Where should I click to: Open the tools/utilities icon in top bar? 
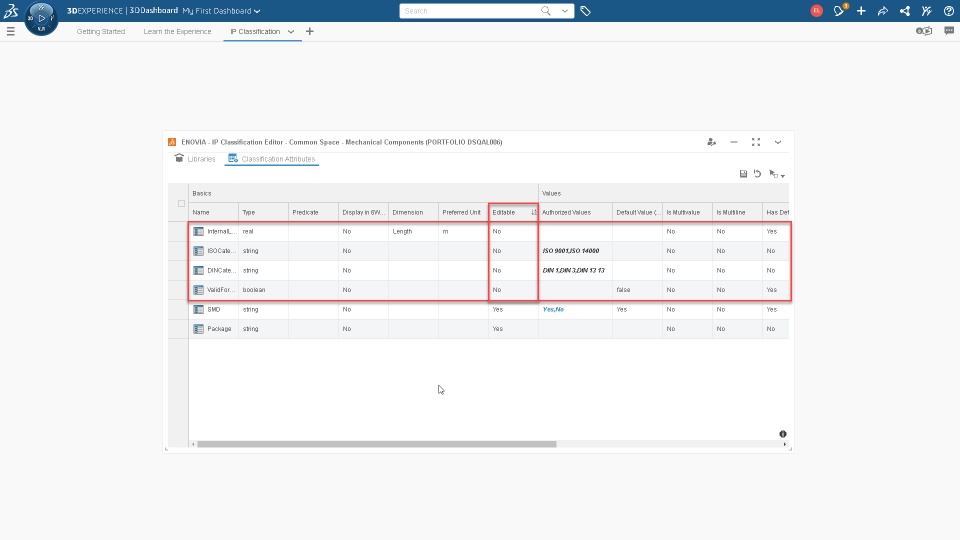pos(926,10)
